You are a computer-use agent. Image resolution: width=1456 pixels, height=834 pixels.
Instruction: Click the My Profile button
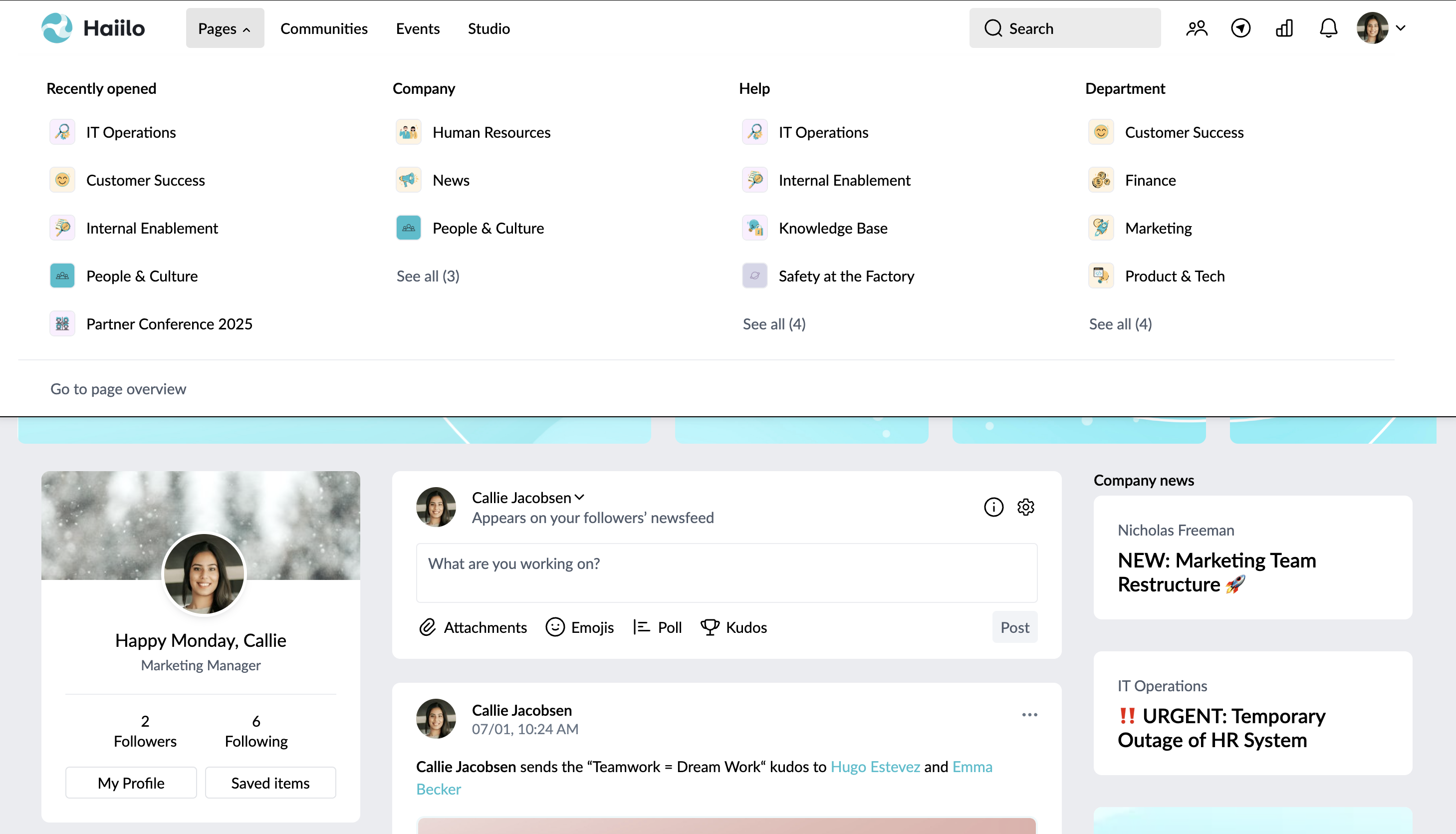131,783
